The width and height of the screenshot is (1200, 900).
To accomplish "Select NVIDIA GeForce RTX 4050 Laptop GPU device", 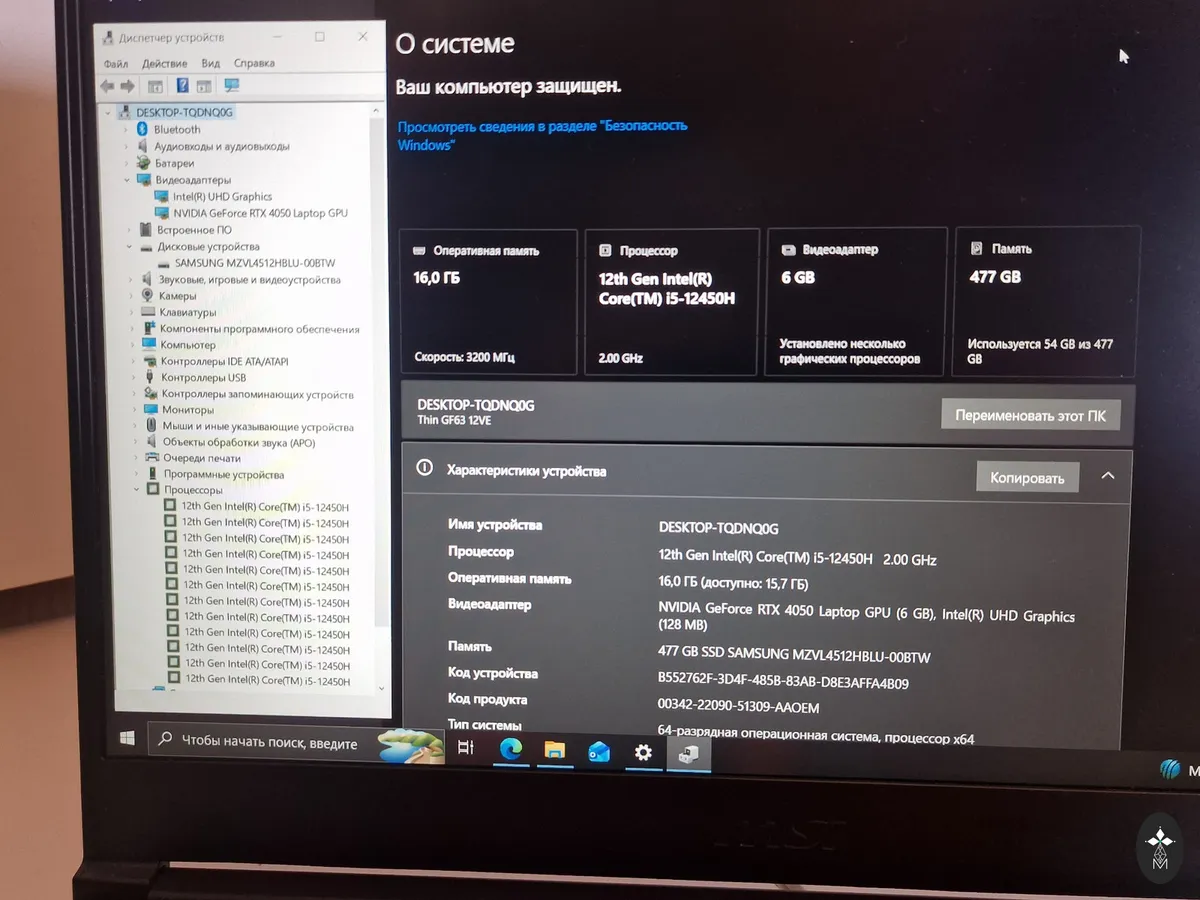I will 260,213.
